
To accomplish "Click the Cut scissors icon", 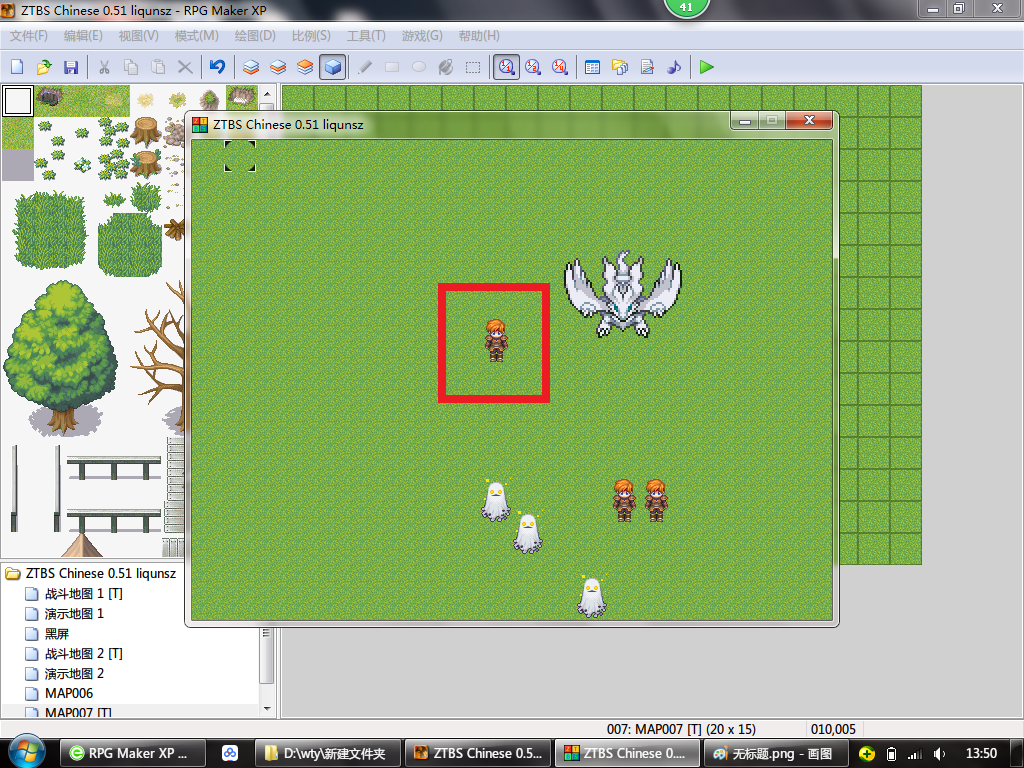I will (104, 67).
